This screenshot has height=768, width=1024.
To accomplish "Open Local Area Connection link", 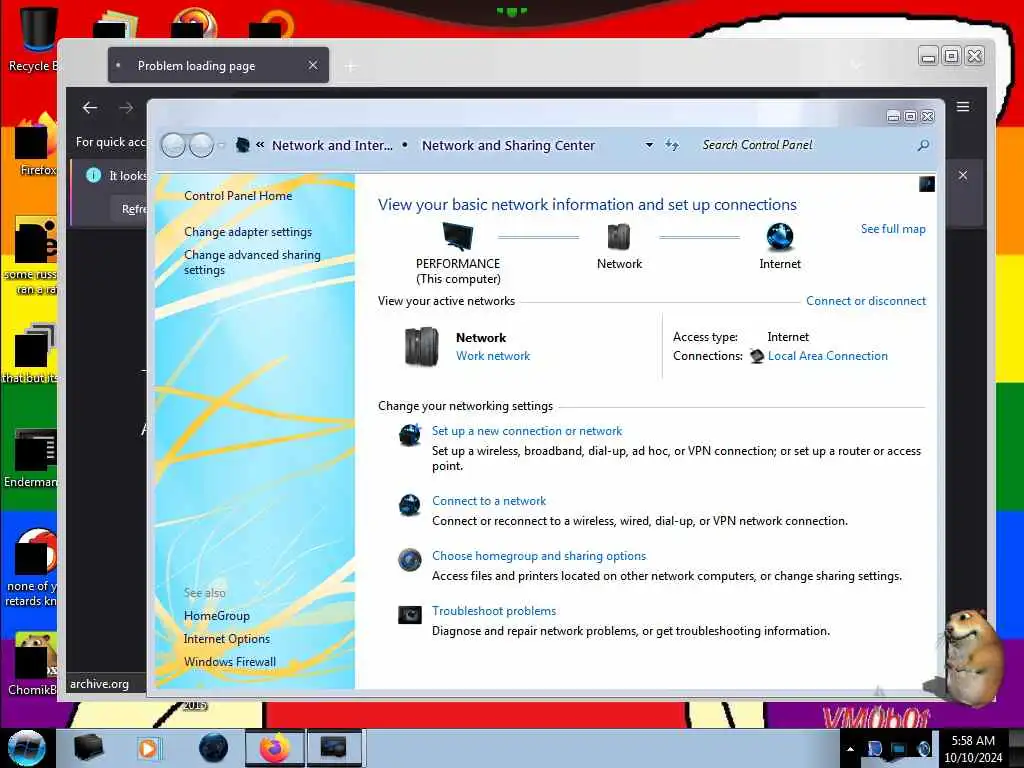I will 827,356.
